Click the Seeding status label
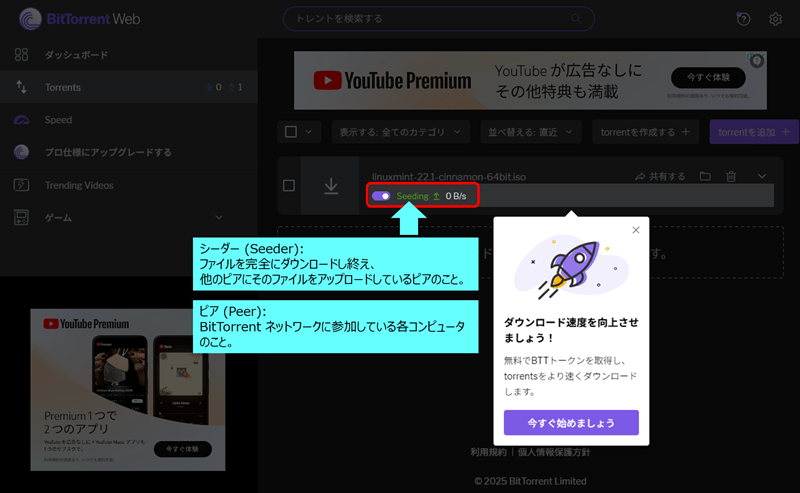The width and height of the screenshot is (800, 493). [x=412, y=196]
